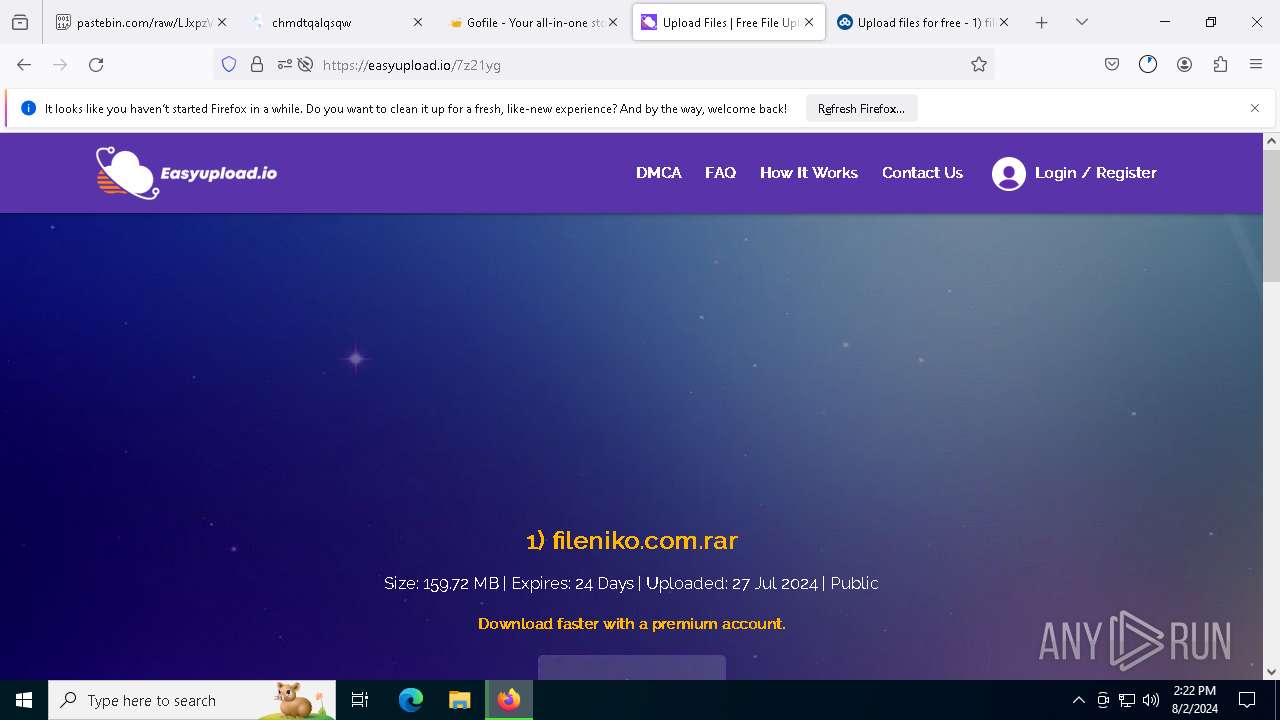This screenshot has width=1280, height=720.
Task: Bookmark this page with star icon
Action: click(x=979, y=65)
